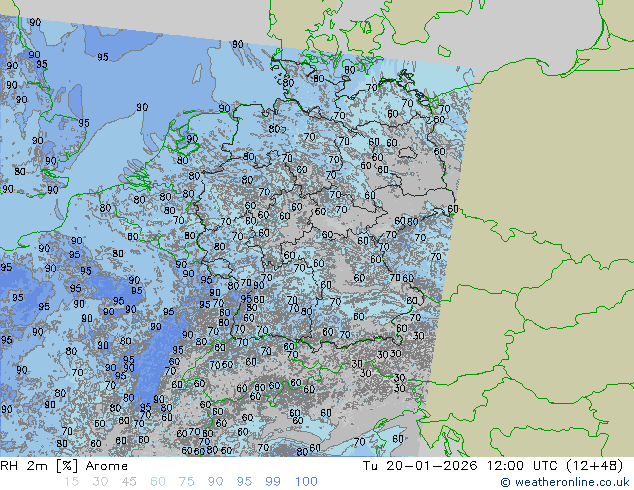Select the 99 value in the color legend

coord(273,482)
